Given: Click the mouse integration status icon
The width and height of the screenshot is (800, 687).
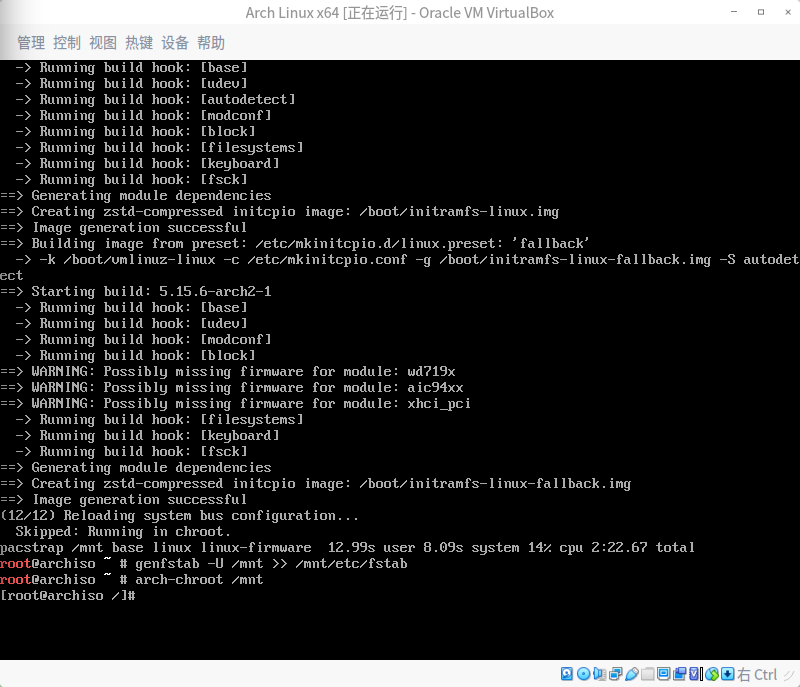Looking at the screenshot, I should pos(712,674).
